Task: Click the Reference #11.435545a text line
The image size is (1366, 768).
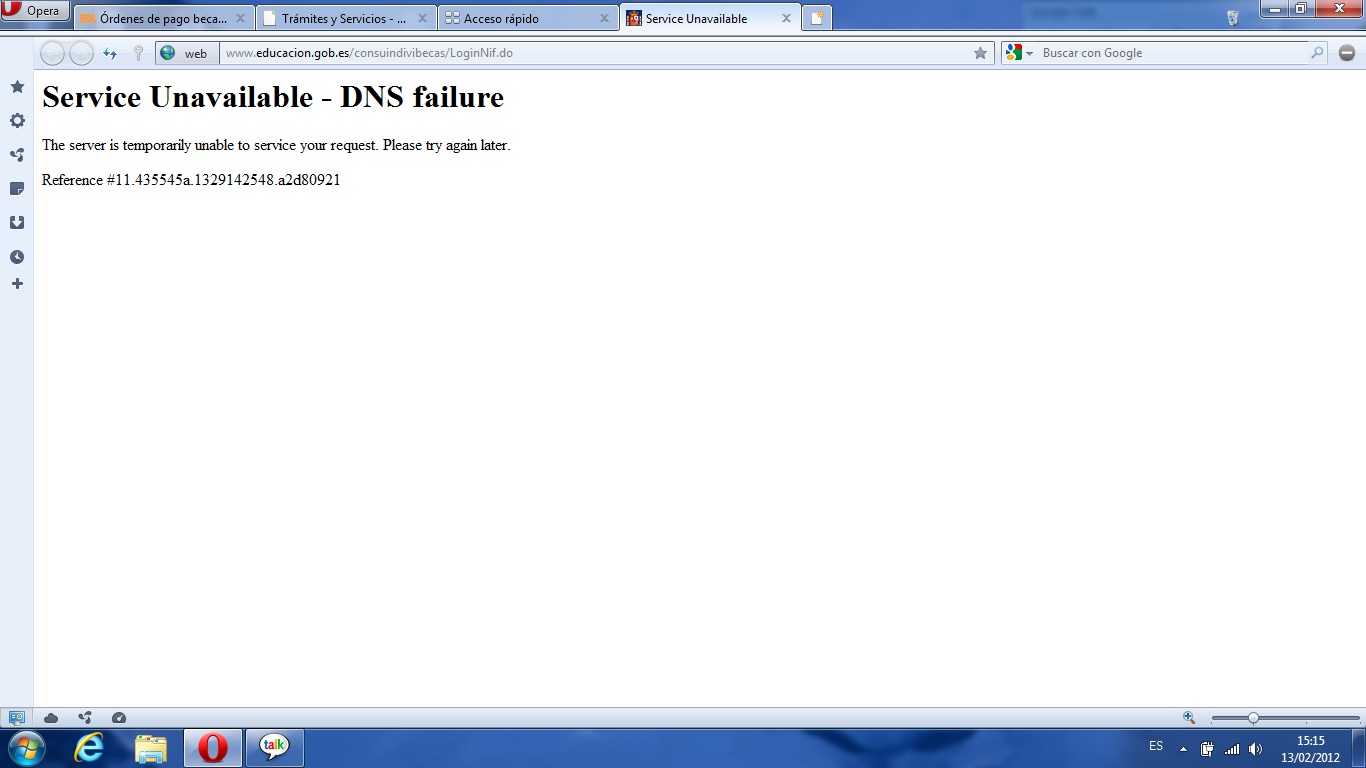Action: click(191, 180)
